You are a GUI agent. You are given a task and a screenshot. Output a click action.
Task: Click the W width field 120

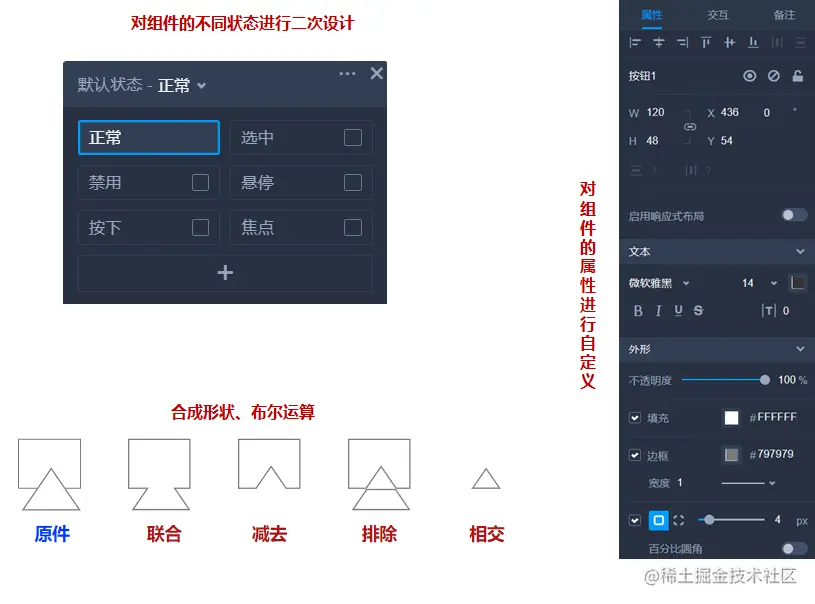pyautogui.click(x=655, y=112)
